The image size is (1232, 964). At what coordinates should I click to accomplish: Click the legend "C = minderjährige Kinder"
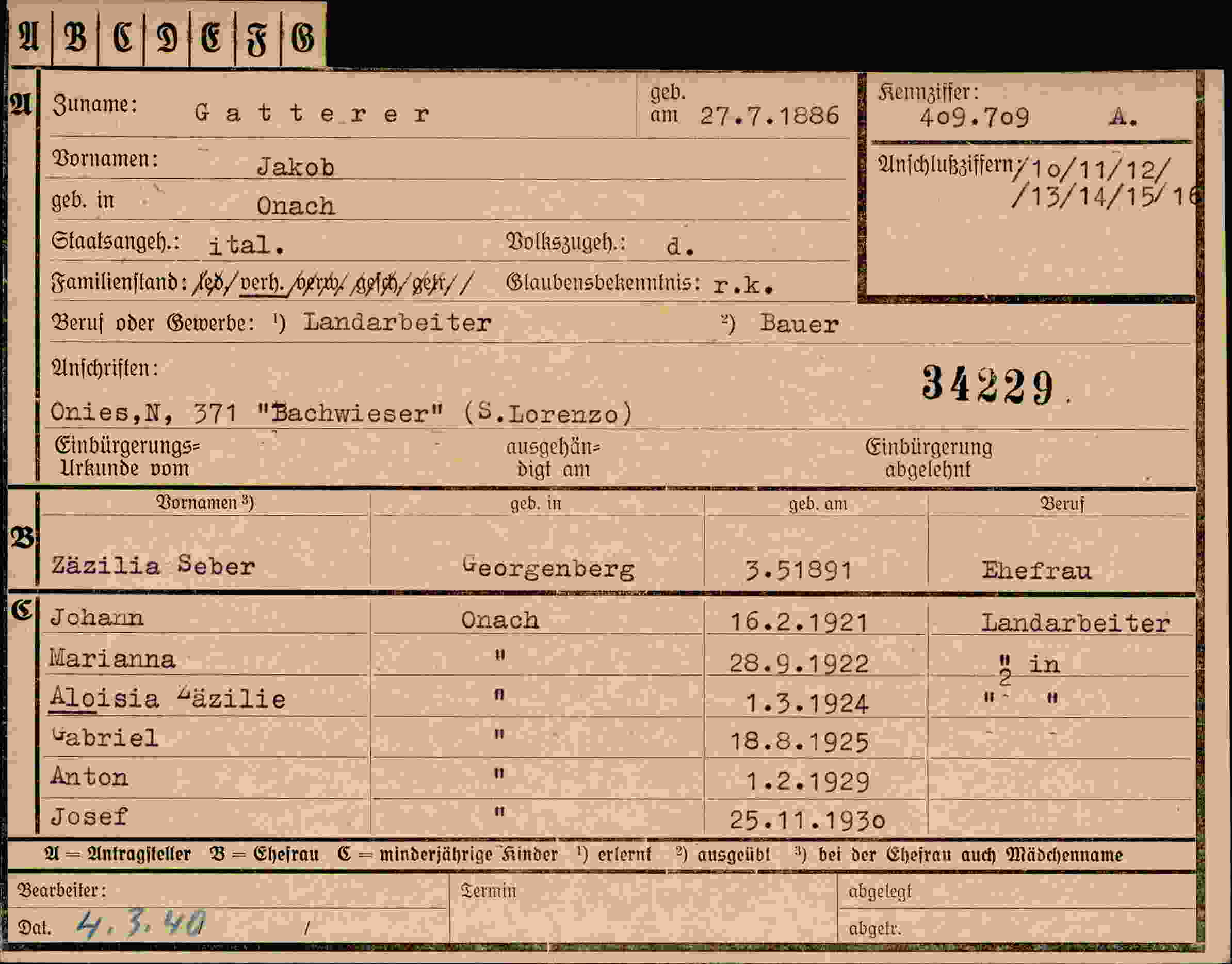pyautogui.click(x=448, y=855)
